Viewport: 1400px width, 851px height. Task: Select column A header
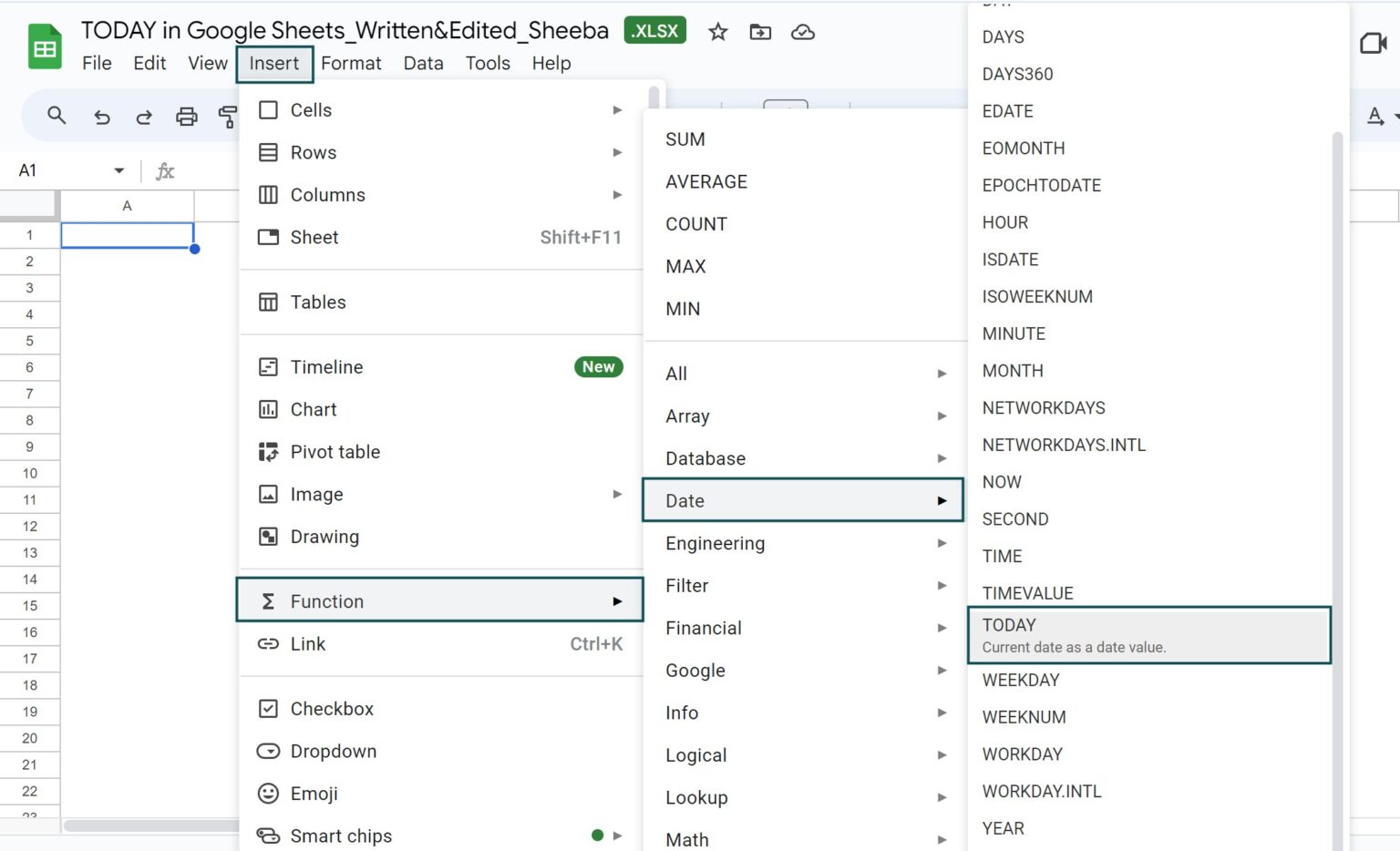127,206
